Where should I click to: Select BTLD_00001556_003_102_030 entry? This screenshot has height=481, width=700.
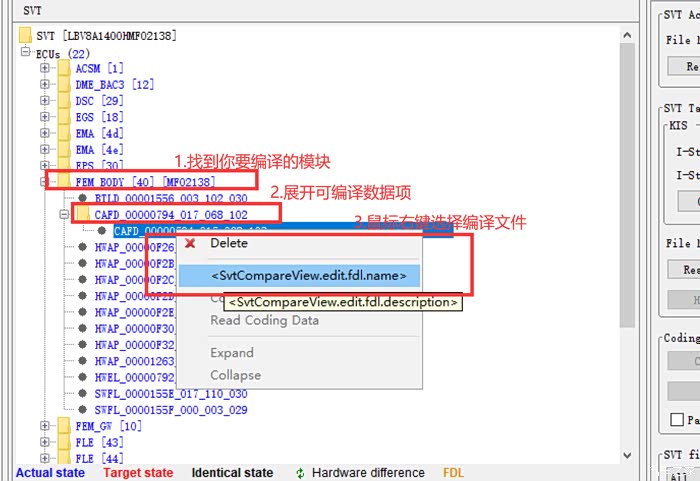pyautogui.click(x=171, y=198)
